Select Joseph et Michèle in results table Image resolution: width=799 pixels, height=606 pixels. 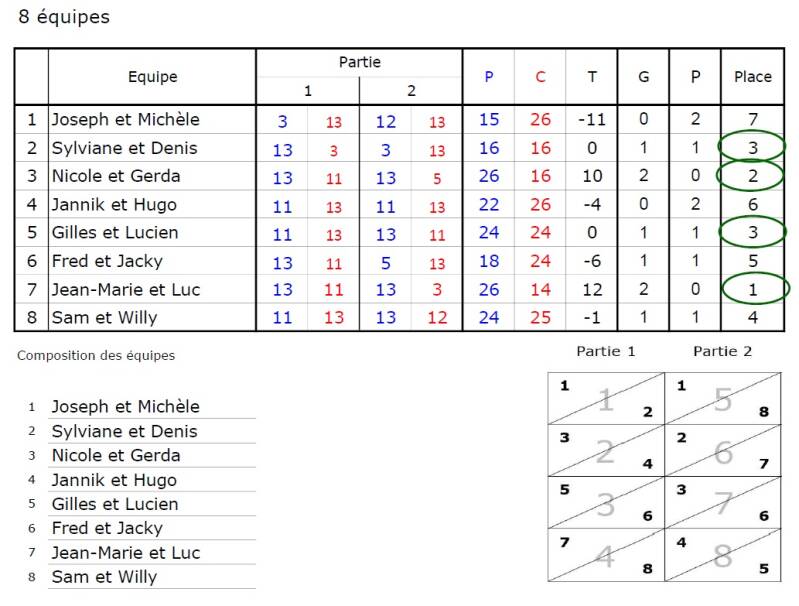click(x=125, y=119)
